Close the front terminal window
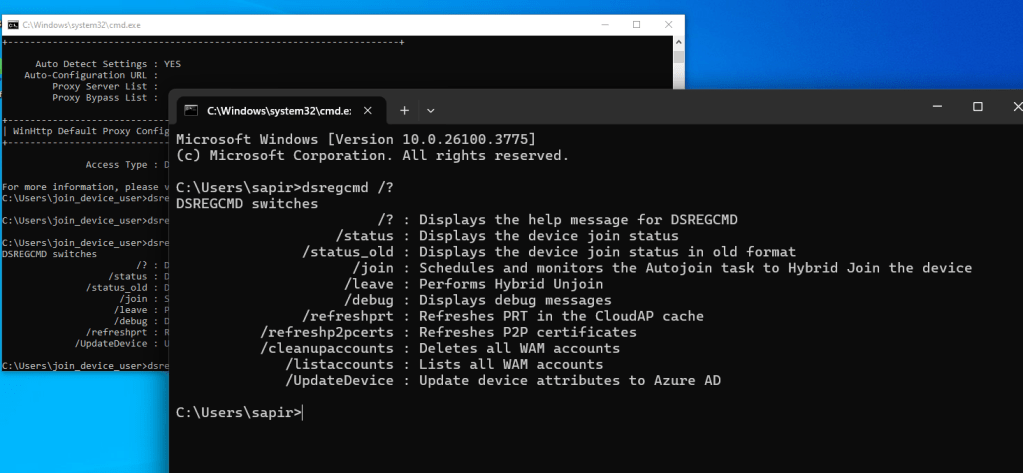The width and height of the screenshot is (1023, 473). tap(1014, 107)
